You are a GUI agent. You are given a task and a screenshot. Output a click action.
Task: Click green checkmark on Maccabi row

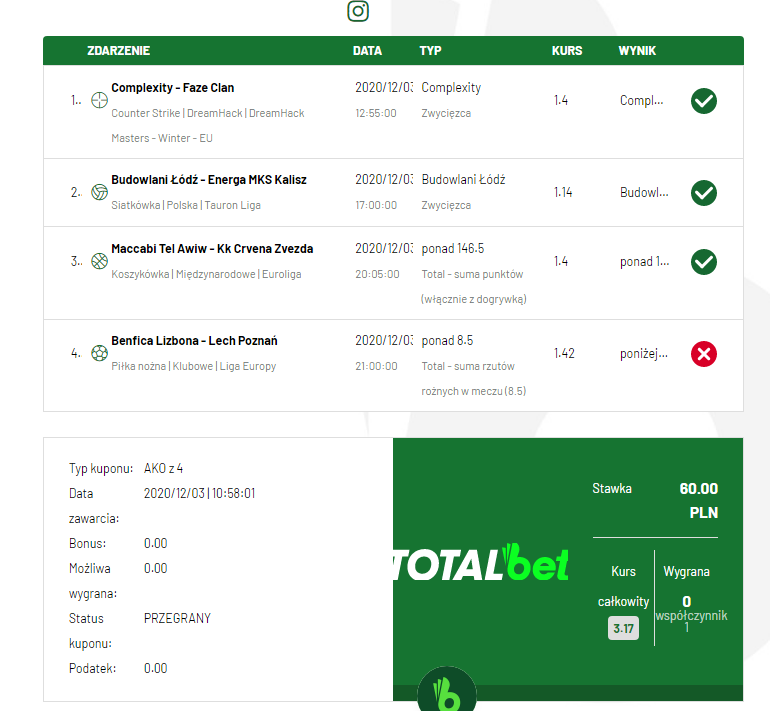[x=704, y=262]
